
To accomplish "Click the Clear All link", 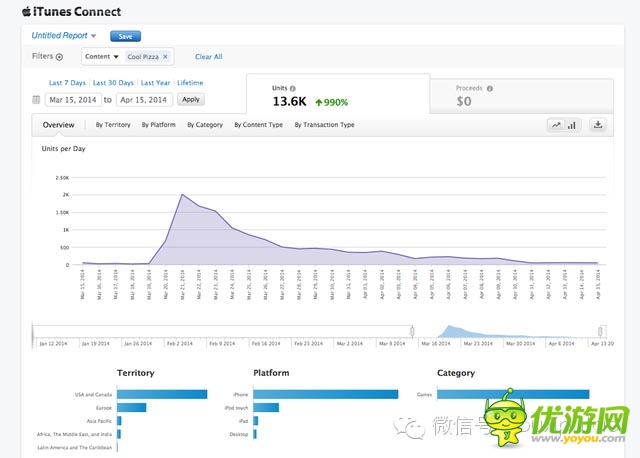I will point(208,57).
